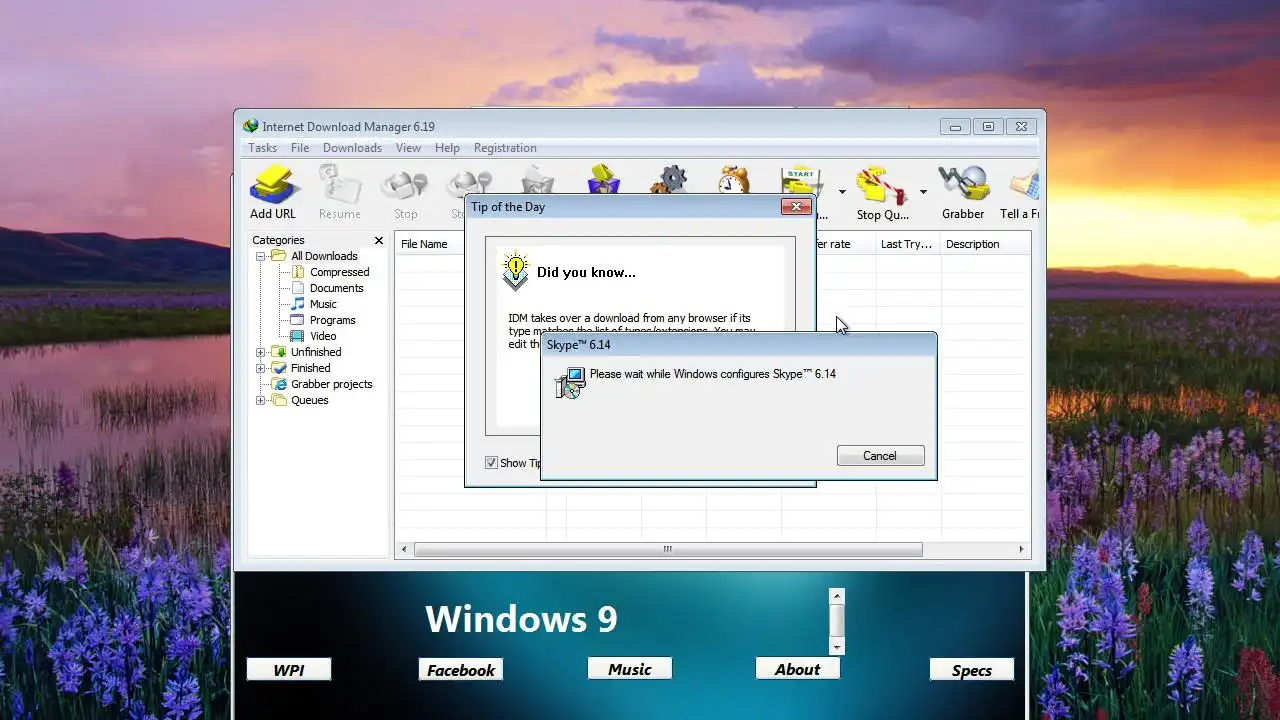The height and width of the screenshot is (720, 1280).
Task: Click the WPI button
Action: click(289, 670)
